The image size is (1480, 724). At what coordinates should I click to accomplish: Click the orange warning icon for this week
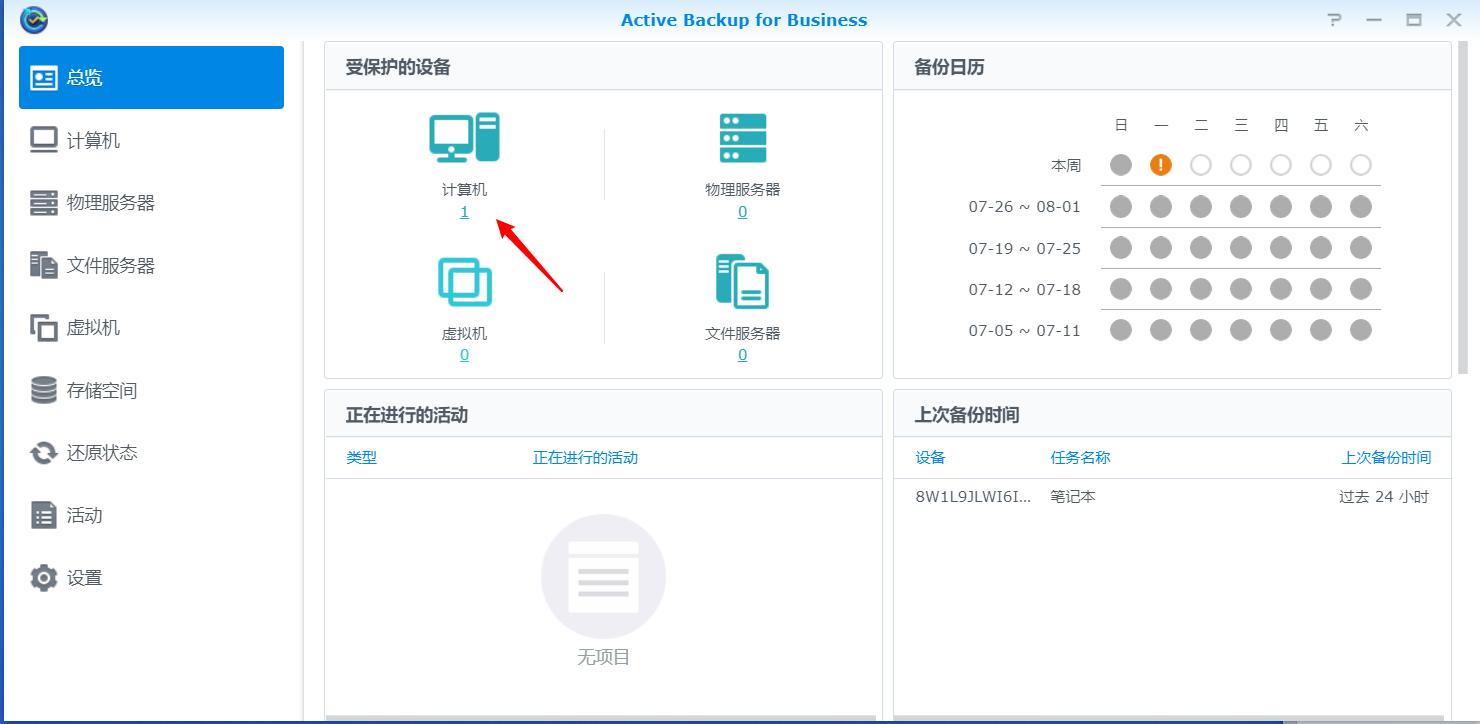1161,165
